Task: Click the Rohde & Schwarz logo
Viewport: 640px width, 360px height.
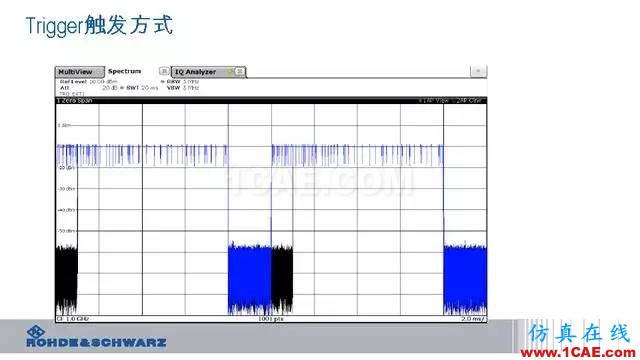Action: (x=96, y=337)
